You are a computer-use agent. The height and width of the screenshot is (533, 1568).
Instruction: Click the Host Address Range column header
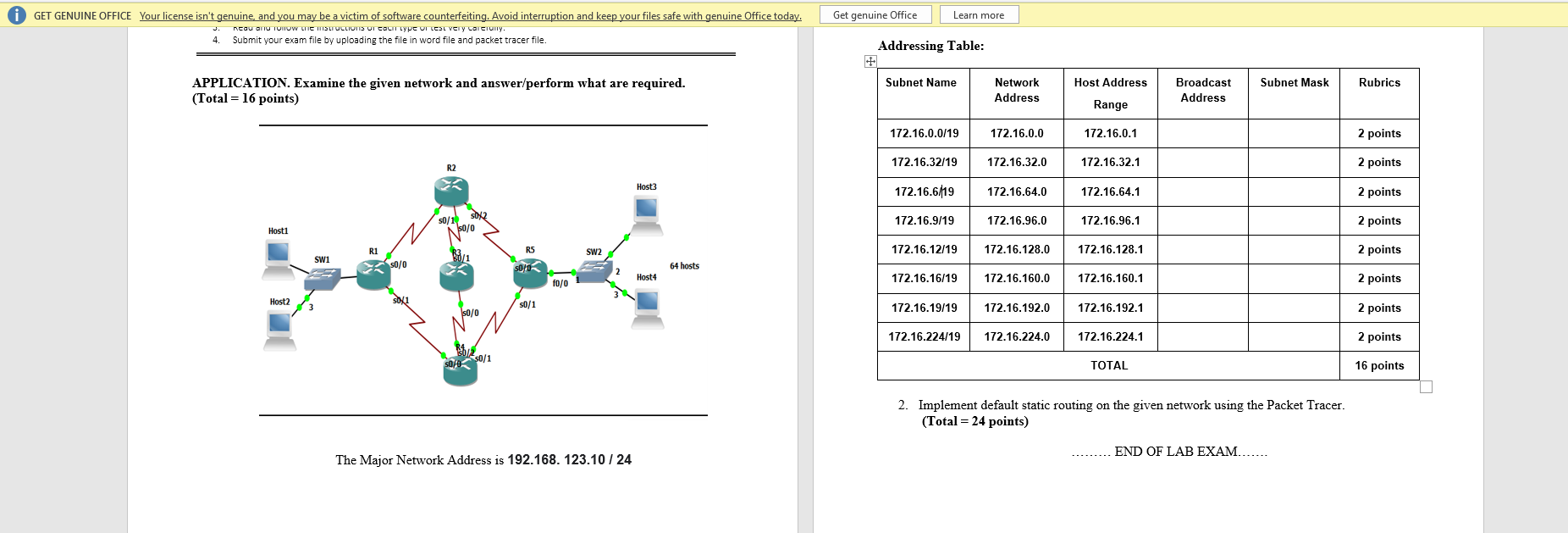(1111, 94)
